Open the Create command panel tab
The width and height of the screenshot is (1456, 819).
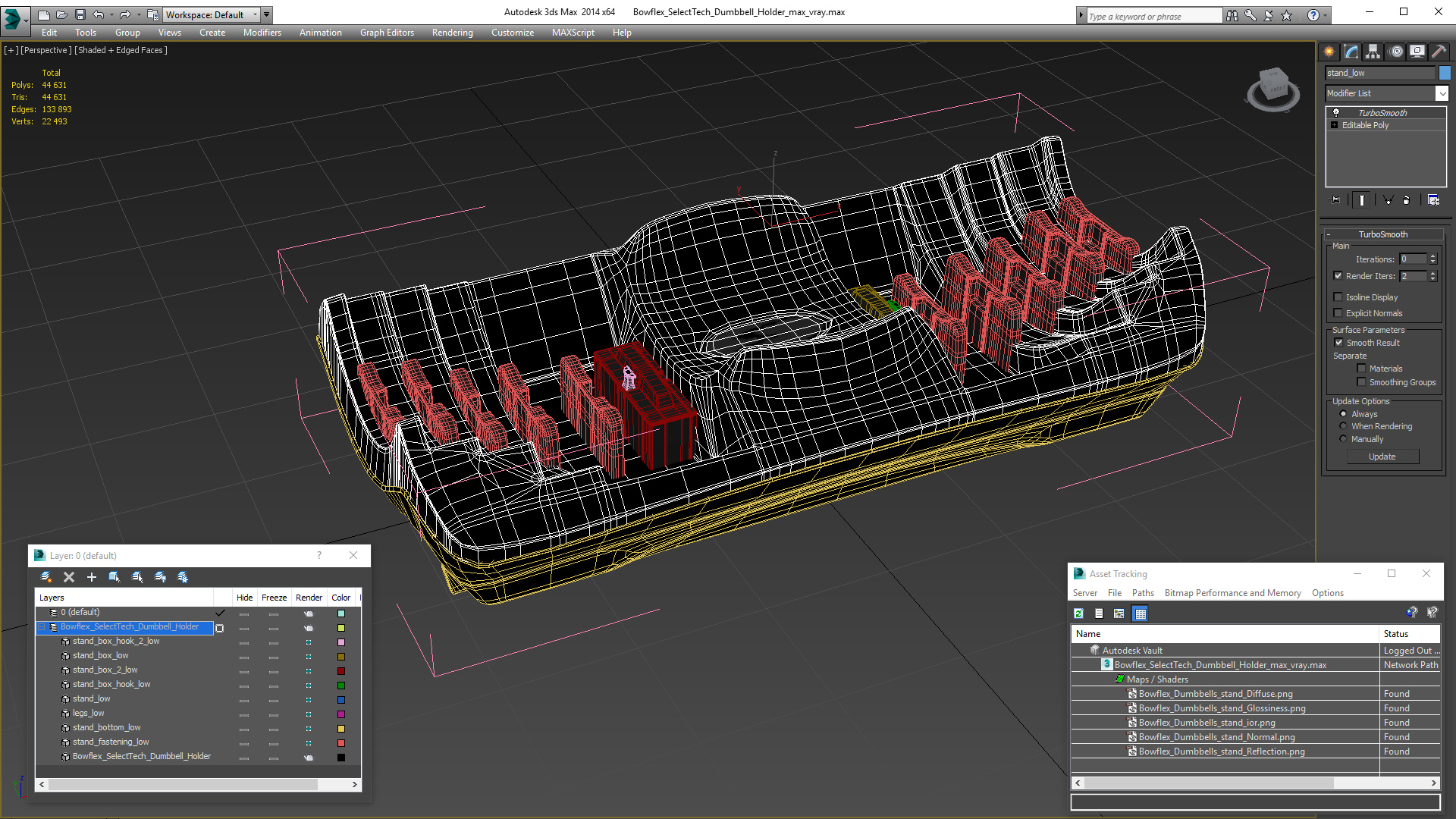(x=1329, y=52)
